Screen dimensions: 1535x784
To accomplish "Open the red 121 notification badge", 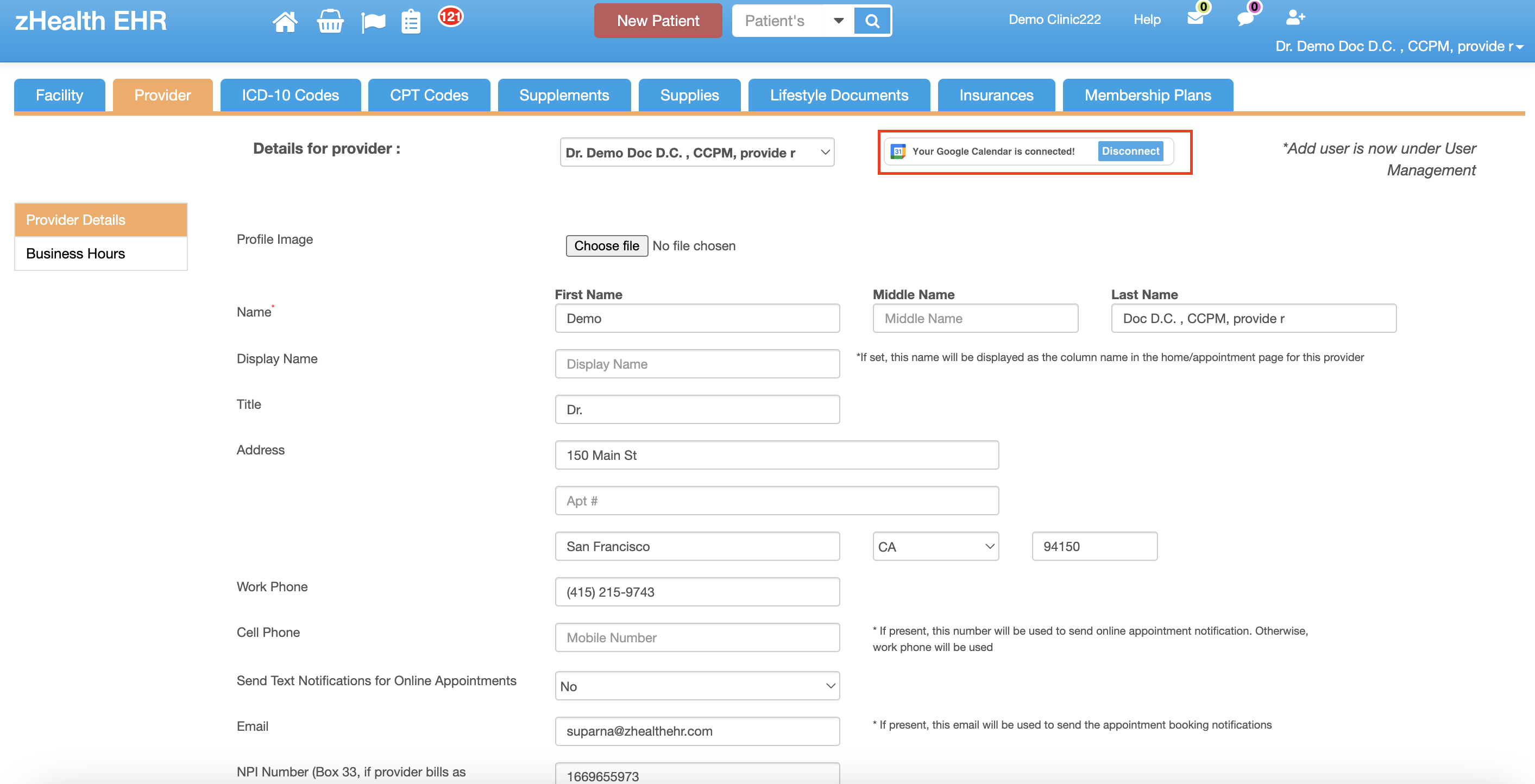I will point(450,16).
